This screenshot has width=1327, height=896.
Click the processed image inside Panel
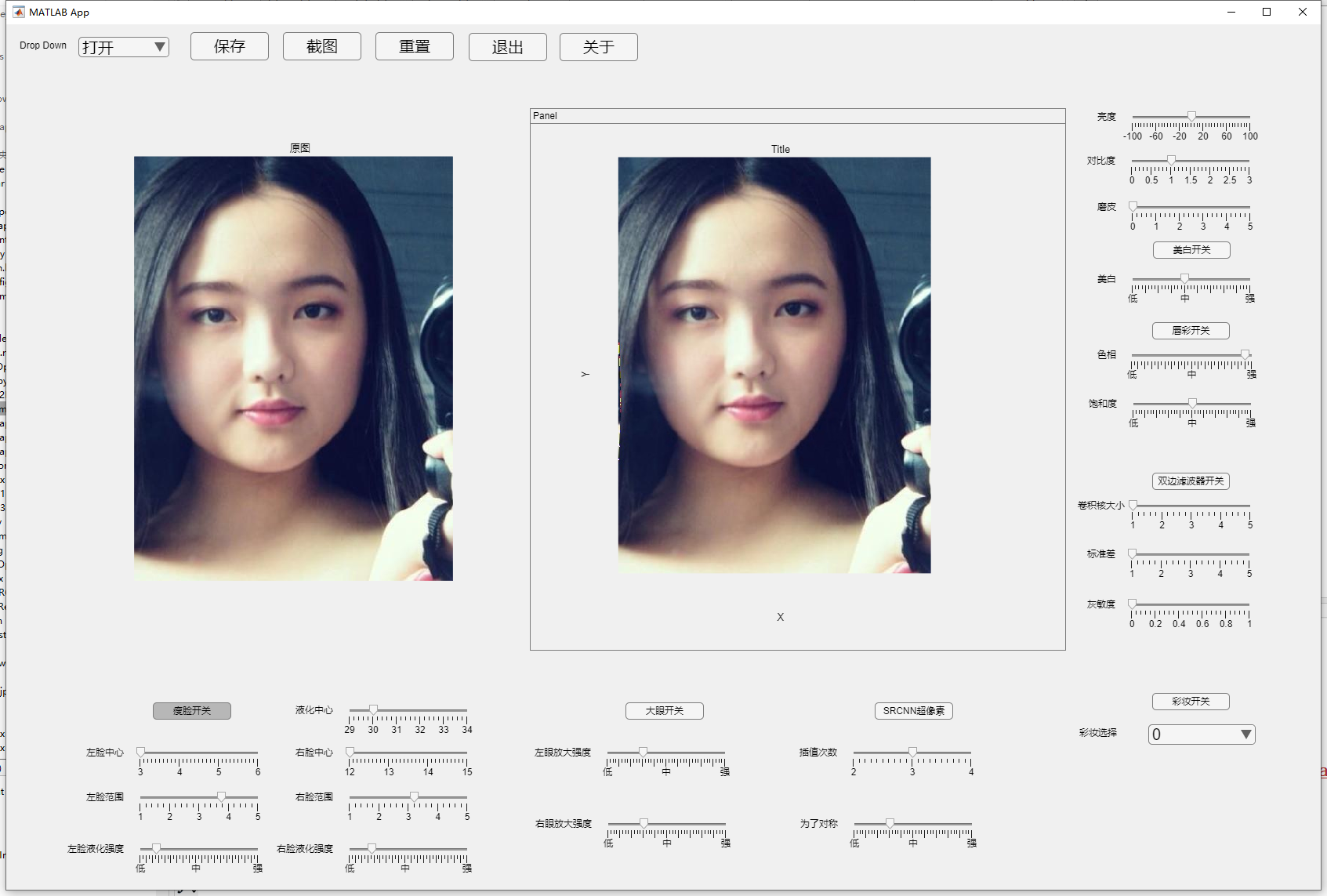774,365
